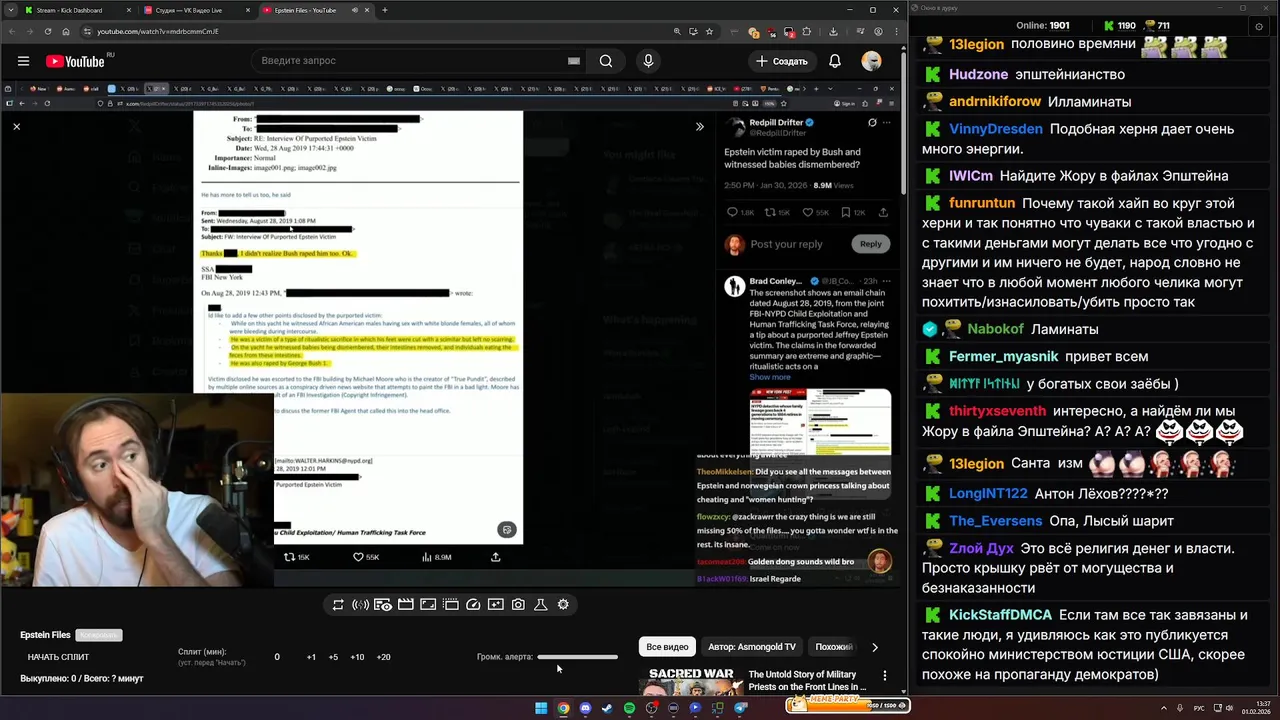Image resolution: width=1280 pixels, height=720 pixels.
Task: Add +20 minutes to split
Action: [x=383, y=657]
